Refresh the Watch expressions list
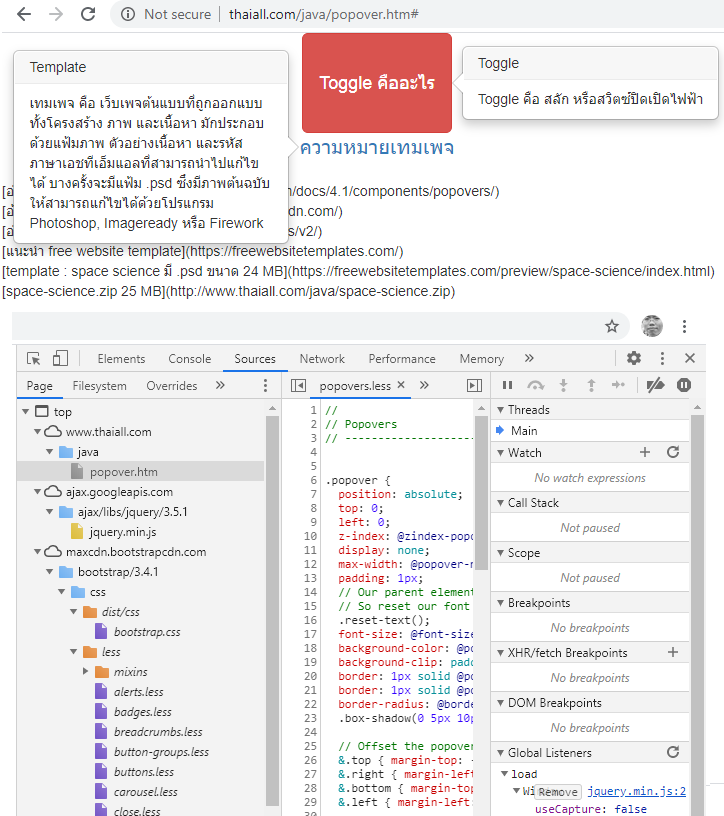Image resolution: width=724 pixels, height=816 pixels. point(673,453)
